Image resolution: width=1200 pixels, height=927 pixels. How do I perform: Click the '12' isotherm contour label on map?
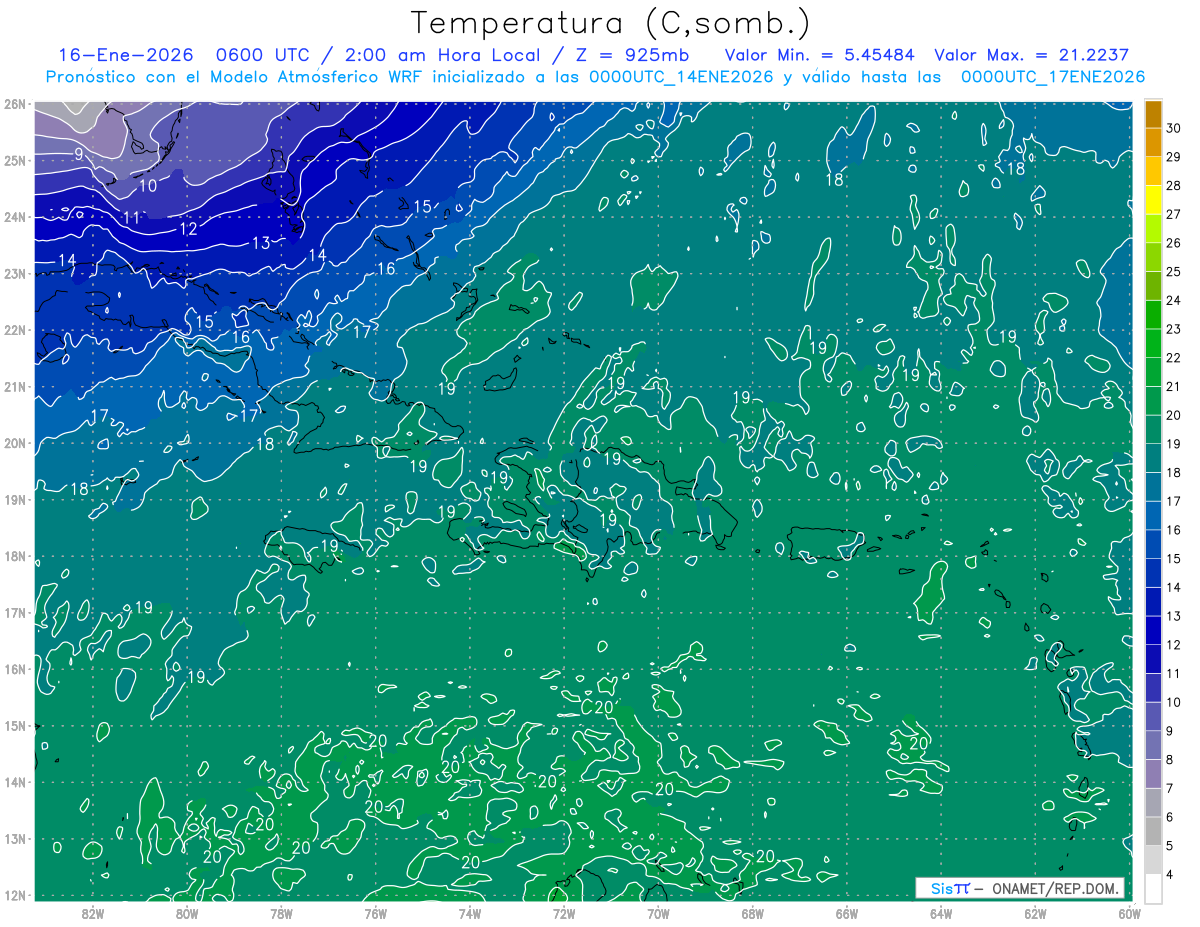click(x=188, y=229)
